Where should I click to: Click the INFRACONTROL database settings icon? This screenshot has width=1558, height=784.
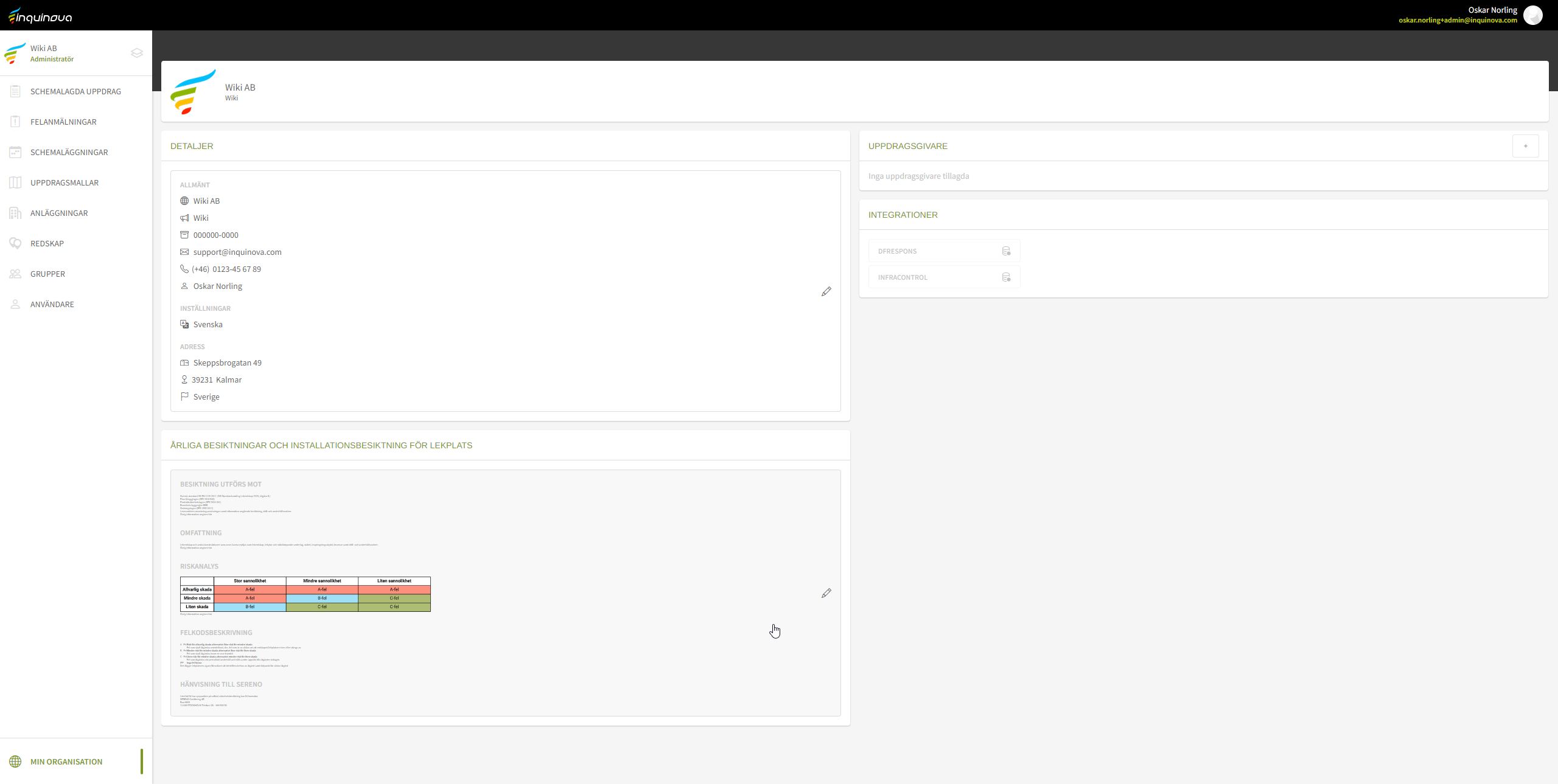(1006, 277)
